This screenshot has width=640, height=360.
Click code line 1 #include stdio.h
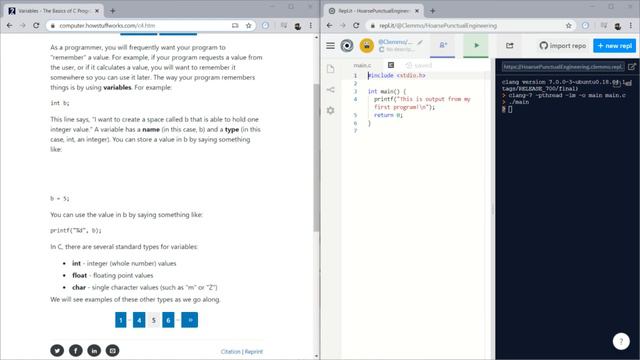(396, 76)
